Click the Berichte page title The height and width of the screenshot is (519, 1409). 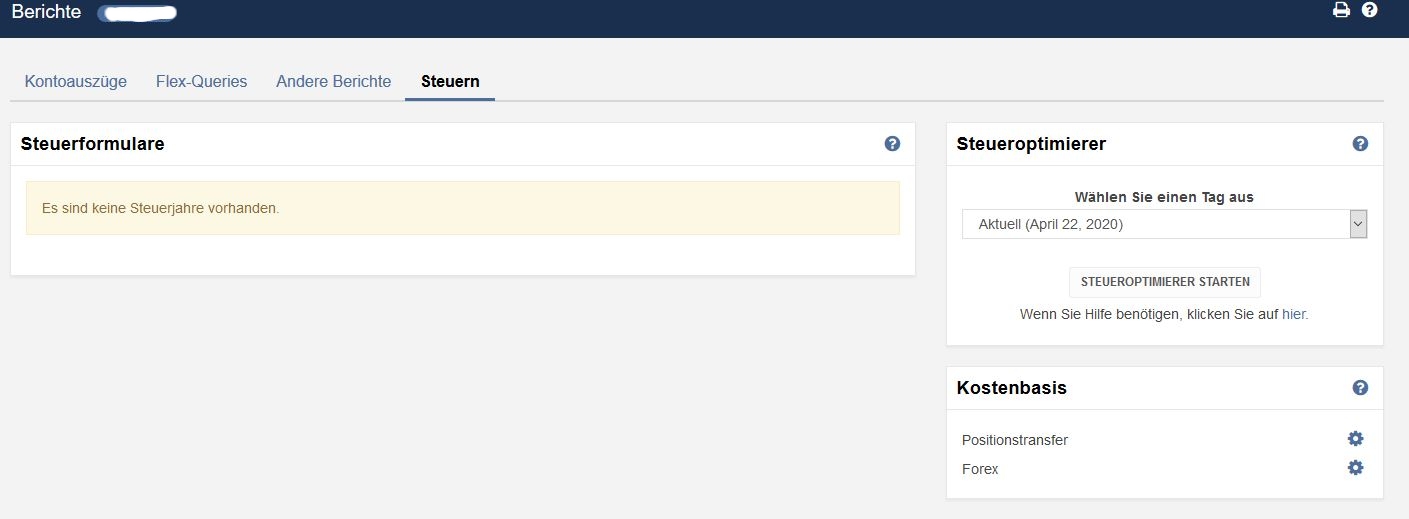(46, 12)
